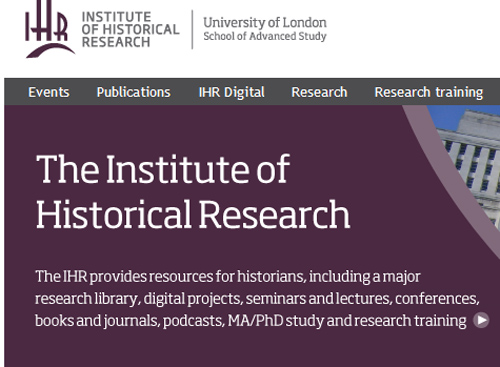The width and height of the screenshot is (500, 367).
Task: Open the Research menu item
Action: (x=319, y=92)
